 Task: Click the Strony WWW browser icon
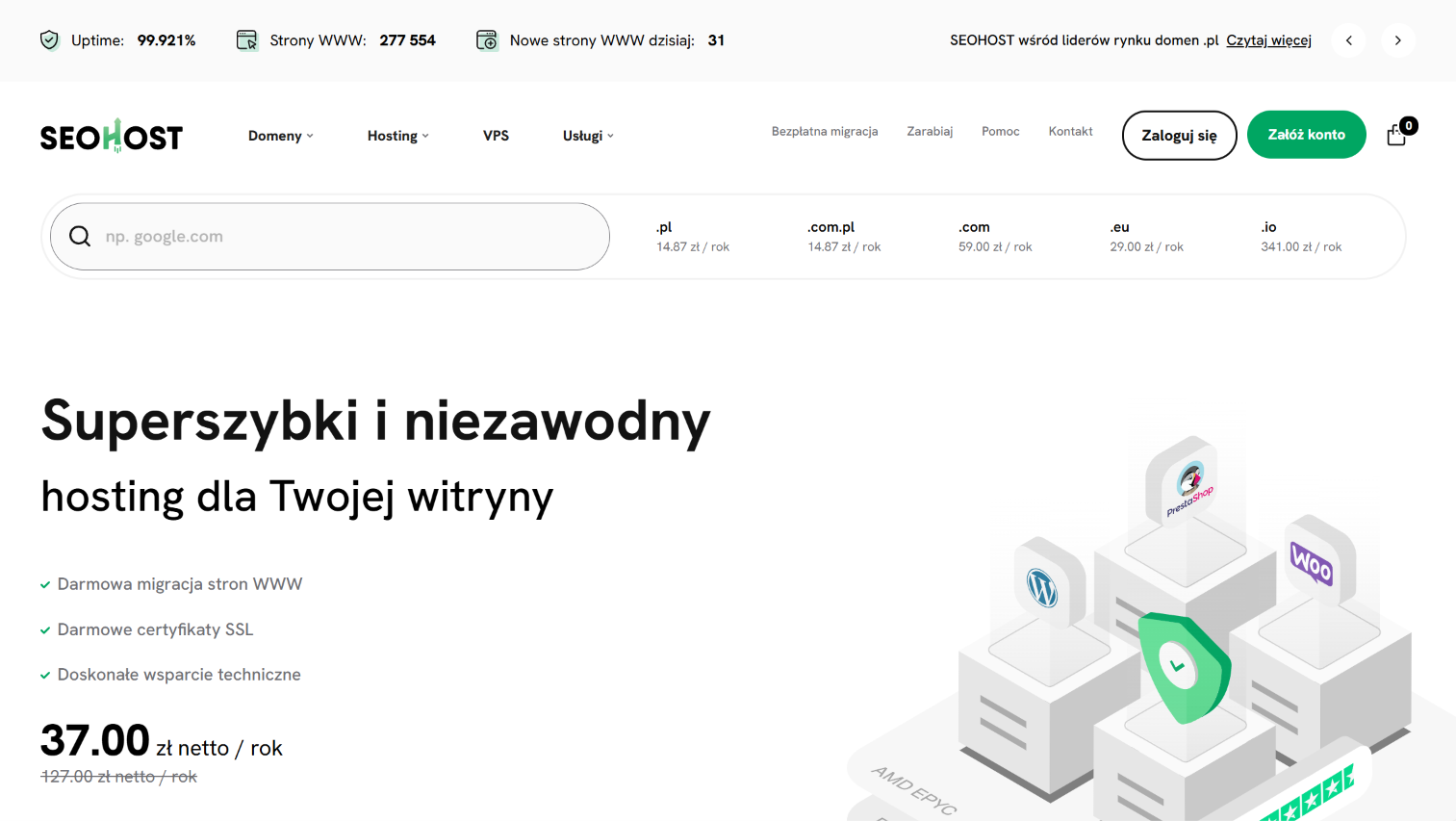point(247,40)
